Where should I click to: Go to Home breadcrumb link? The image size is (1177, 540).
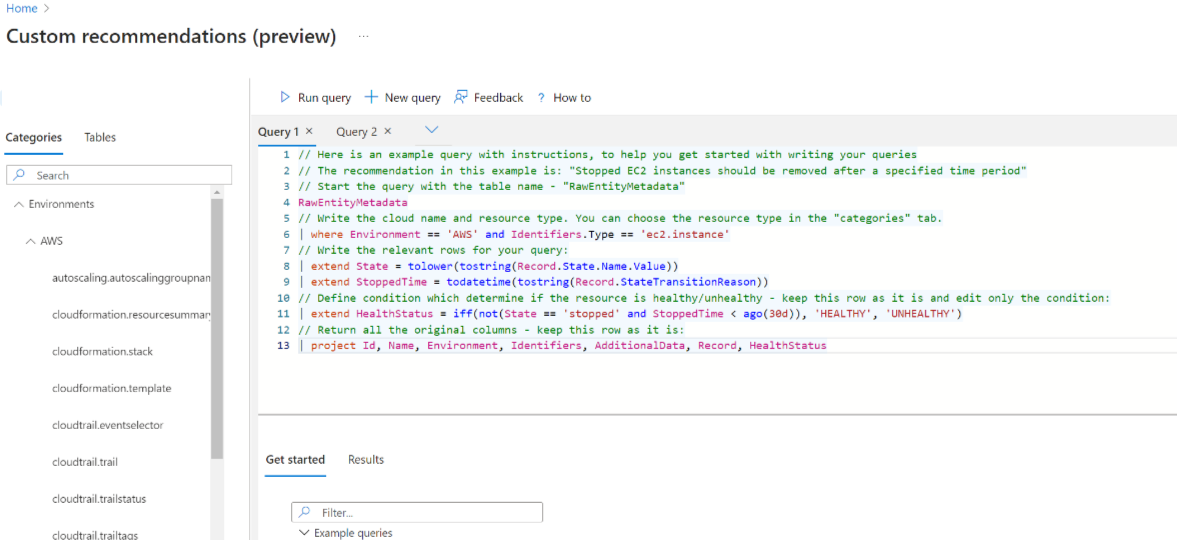(x=21, y=8)
